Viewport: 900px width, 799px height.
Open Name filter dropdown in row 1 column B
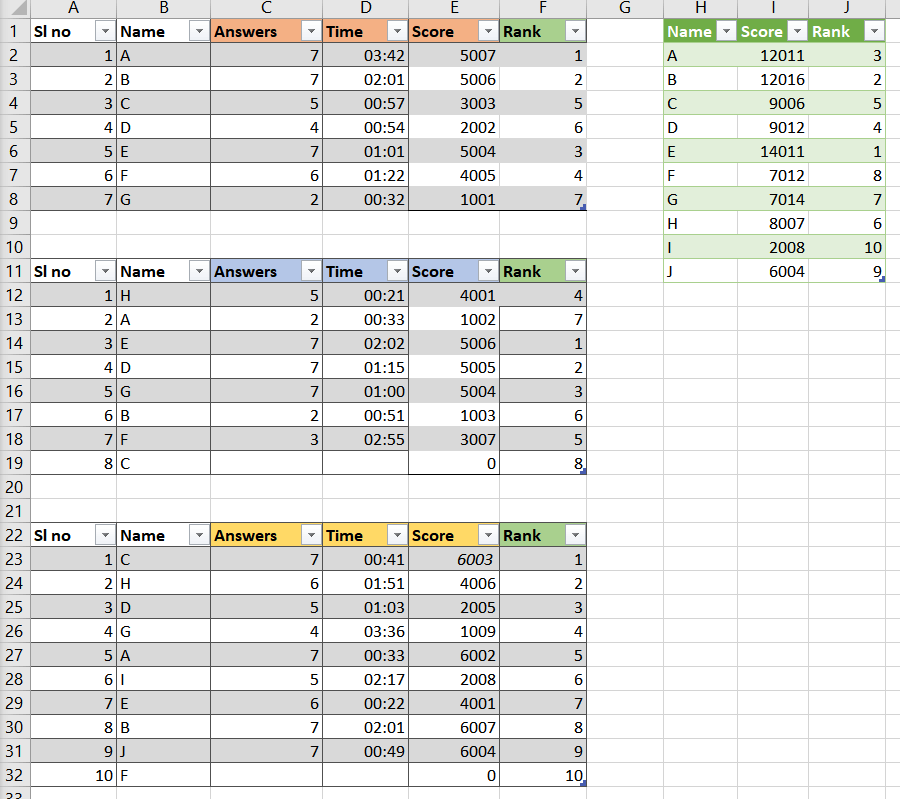(x=199, y=31)
